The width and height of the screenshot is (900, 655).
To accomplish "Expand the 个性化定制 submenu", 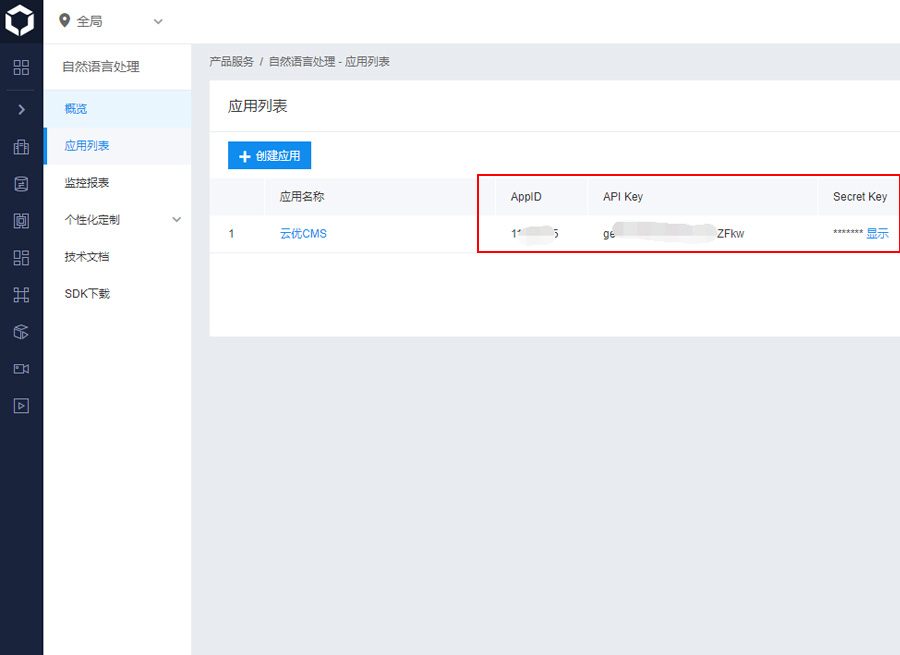I will tap(177, 220).
